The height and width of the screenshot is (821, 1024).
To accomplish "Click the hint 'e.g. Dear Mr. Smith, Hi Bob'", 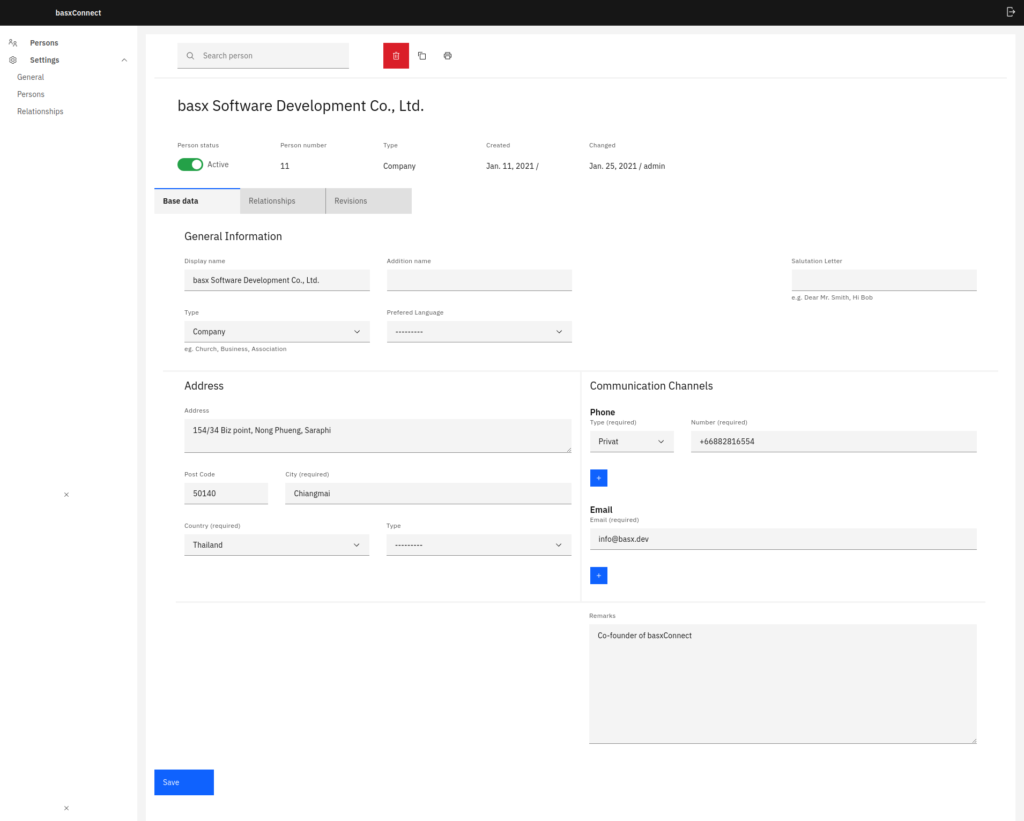I will [832, 297].
